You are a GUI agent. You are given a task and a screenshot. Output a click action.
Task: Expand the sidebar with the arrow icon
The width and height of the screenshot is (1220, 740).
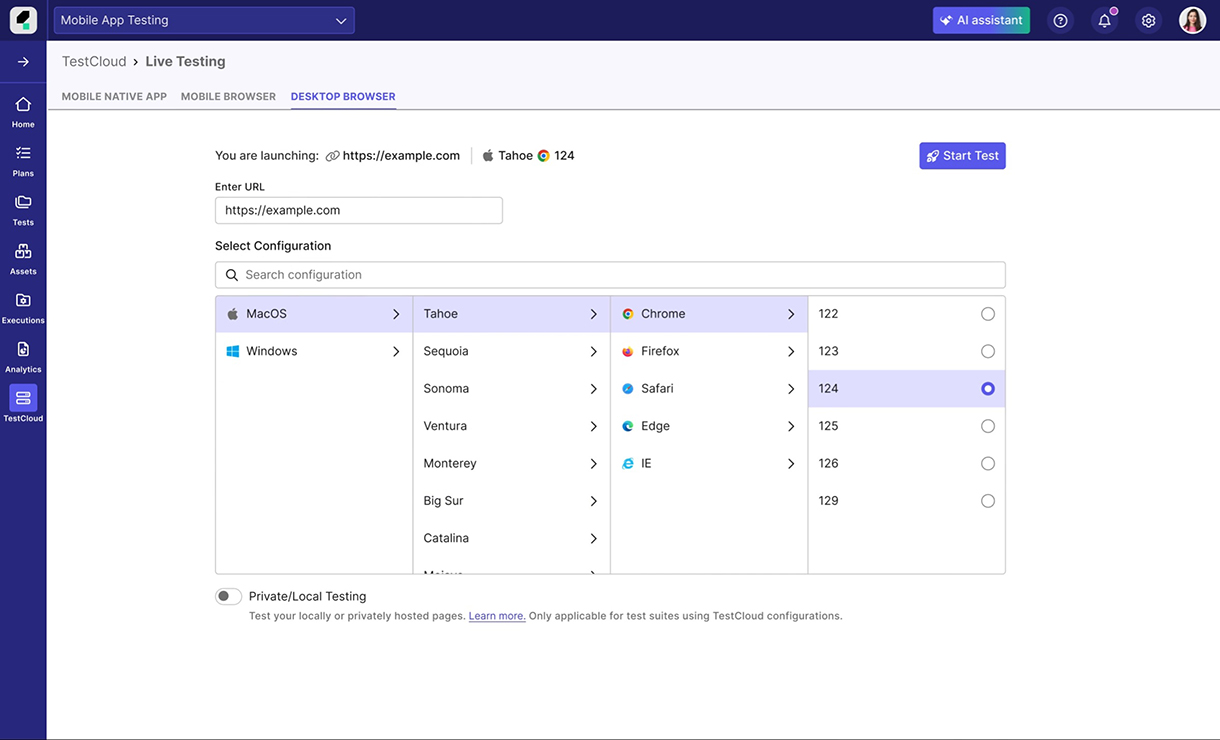pyautogui.click(x=23, y=62)
